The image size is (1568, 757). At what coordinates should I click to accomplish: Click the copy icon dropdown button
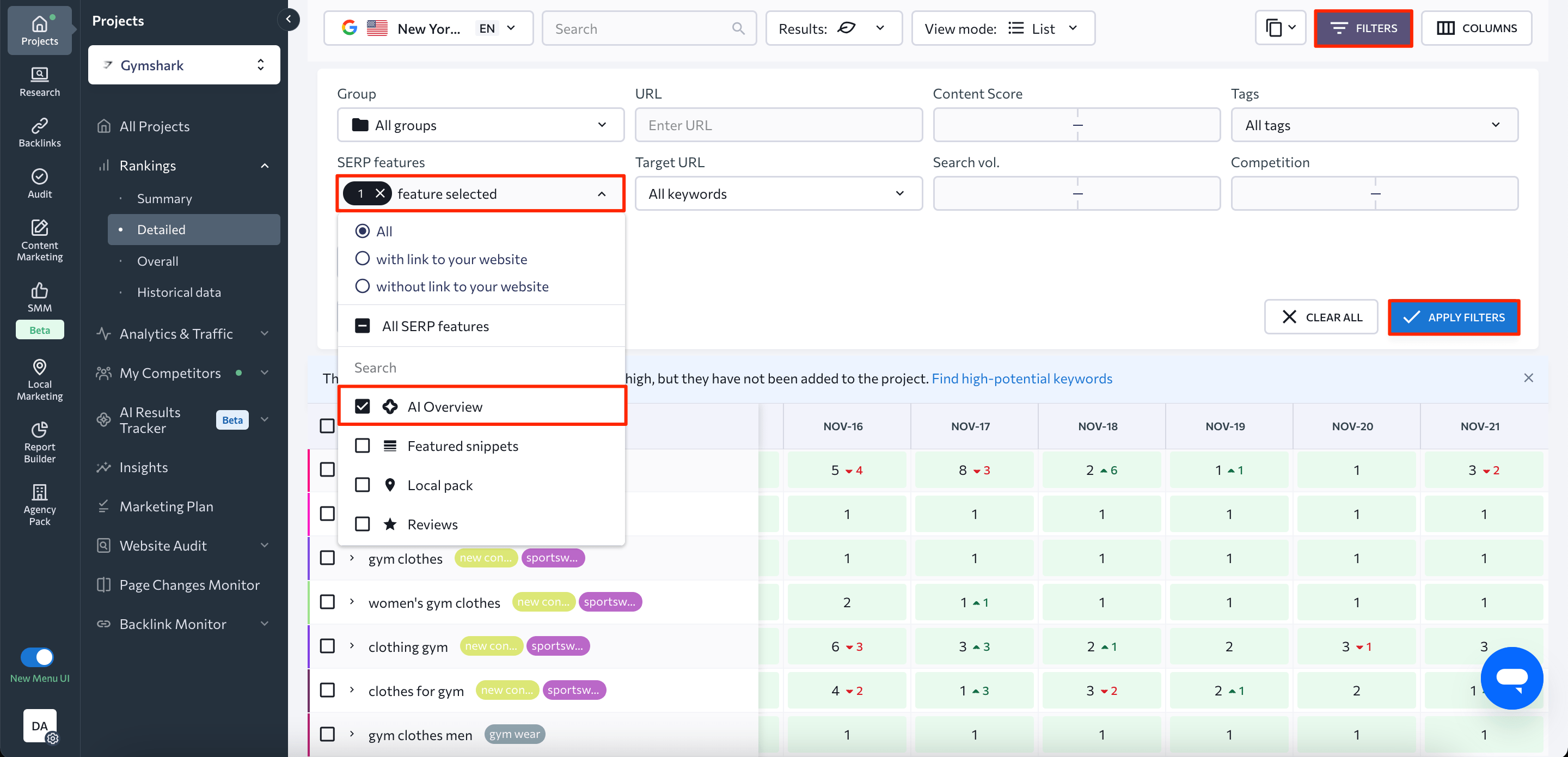pyautogui.click(x=1280, y=28)
